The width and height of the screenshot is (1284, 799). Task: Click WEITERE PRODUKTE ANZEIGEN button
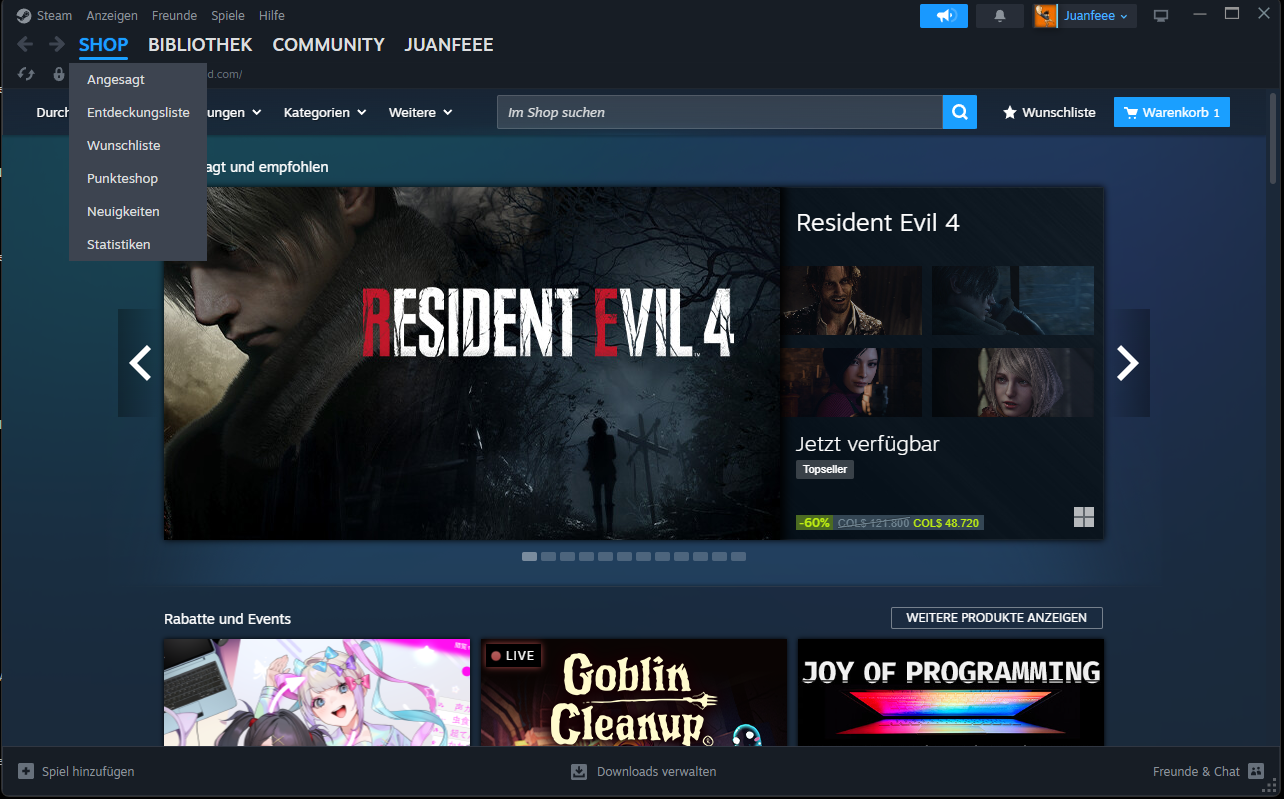point(996,618)
